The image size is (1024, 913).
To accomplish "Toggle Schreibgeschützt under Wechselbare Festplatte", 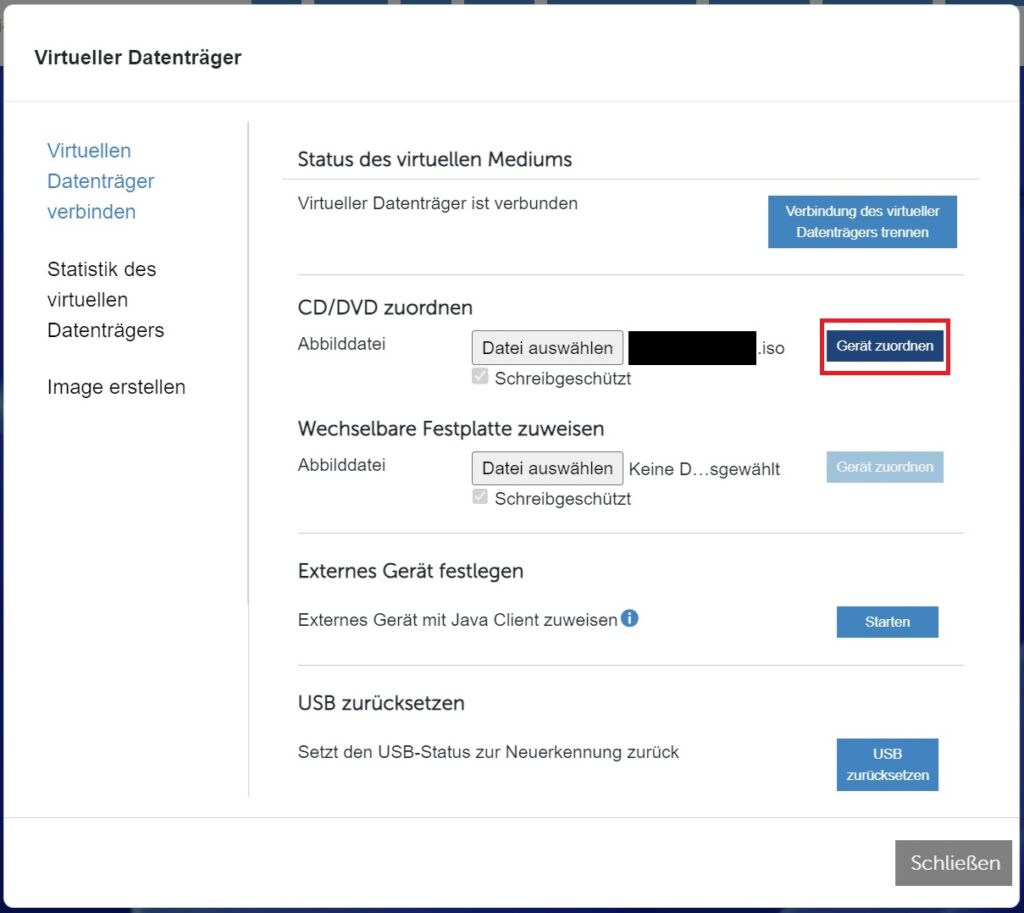I will 480,496.
